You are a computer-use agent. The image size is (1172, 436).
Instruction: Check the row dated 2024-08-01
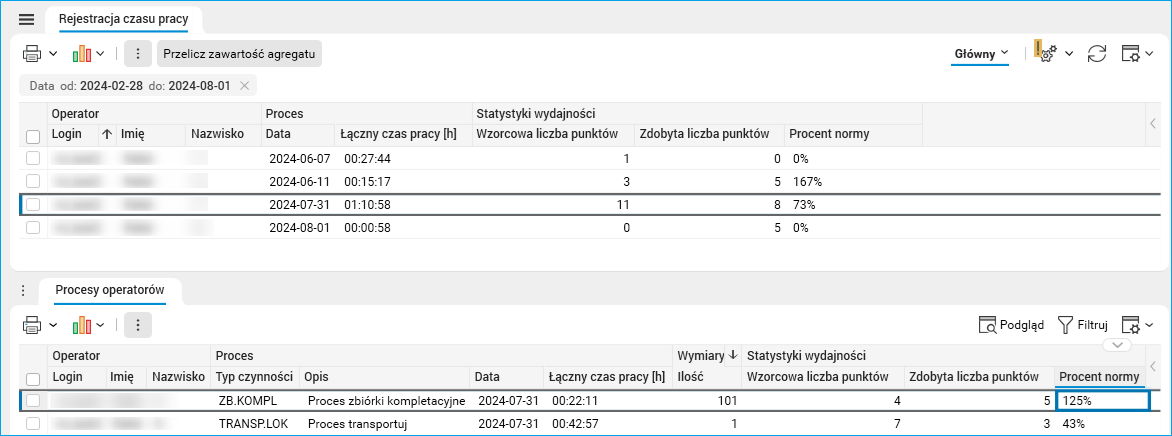(33, 227)
